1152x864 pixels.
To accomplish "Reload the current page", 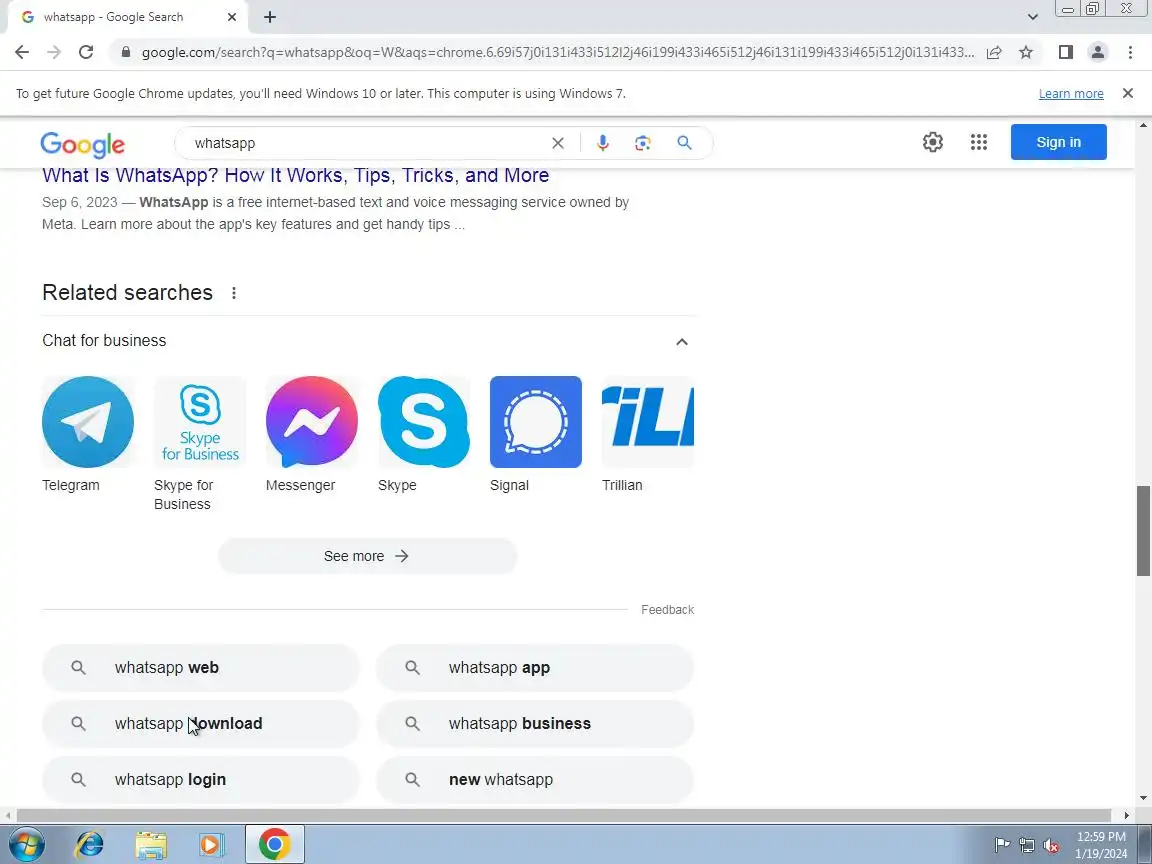I will pos(86,52).
